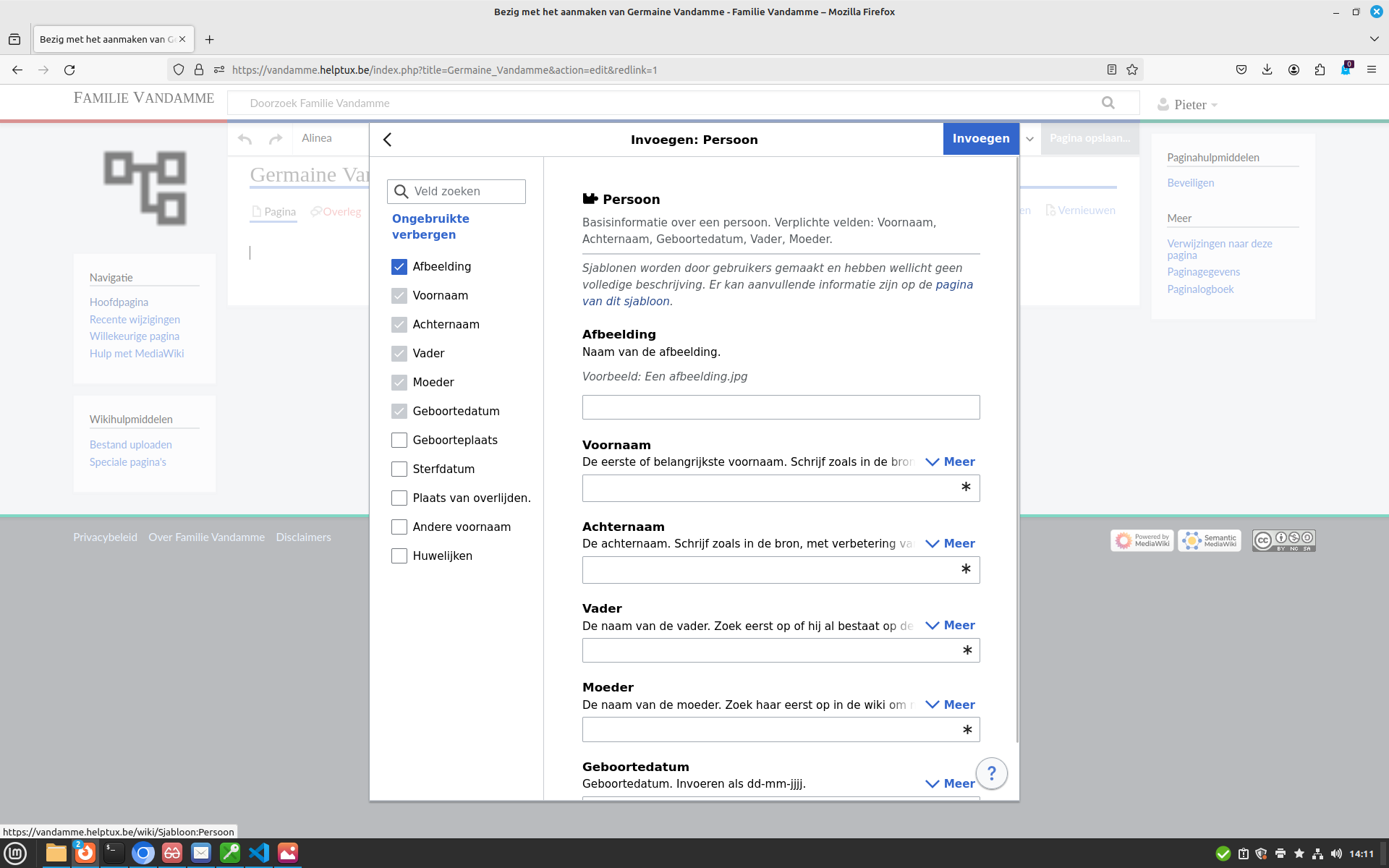Open Visual Studio Code from the taskbar

click(258, 853)
